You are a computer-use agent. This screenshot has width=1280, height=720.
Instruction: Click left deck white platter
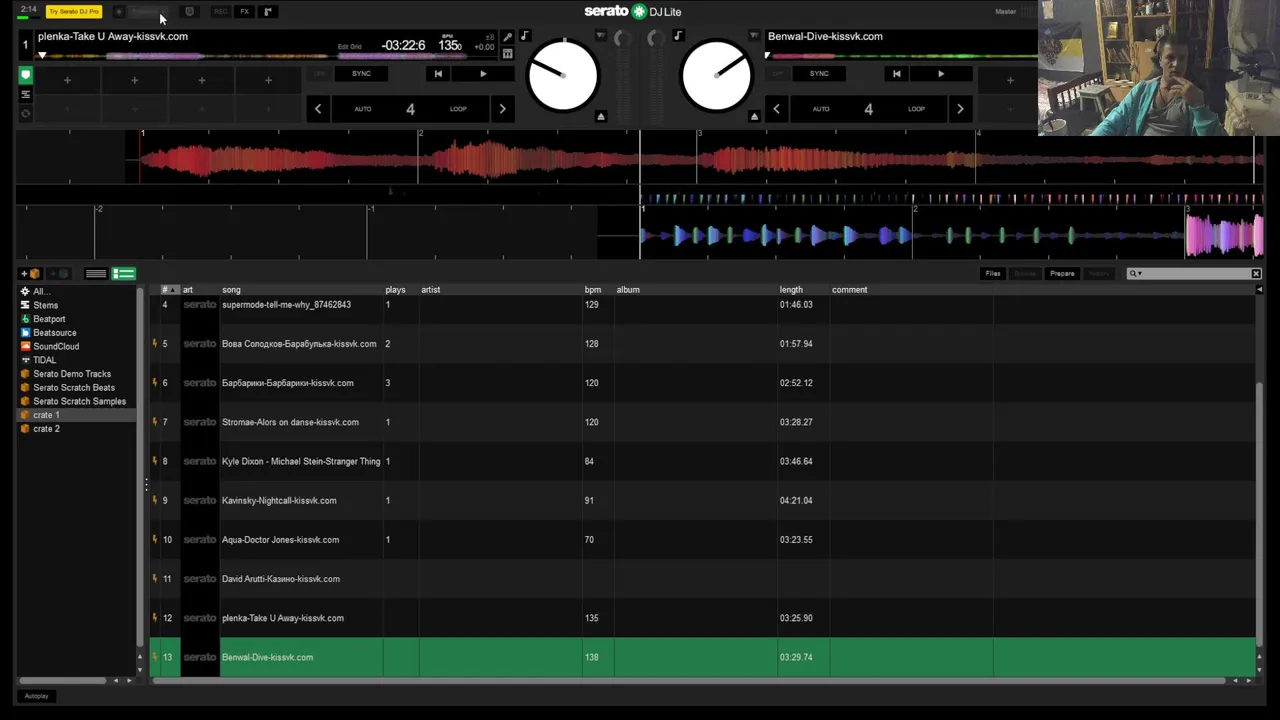(x=563, y=75)
